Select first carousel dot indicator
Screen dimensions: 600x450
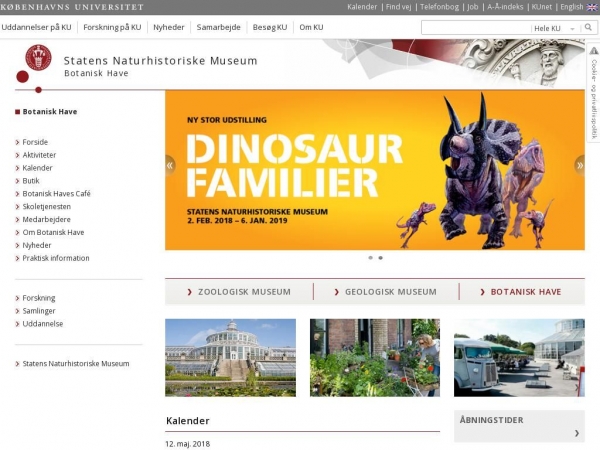(x=370, y=258)
